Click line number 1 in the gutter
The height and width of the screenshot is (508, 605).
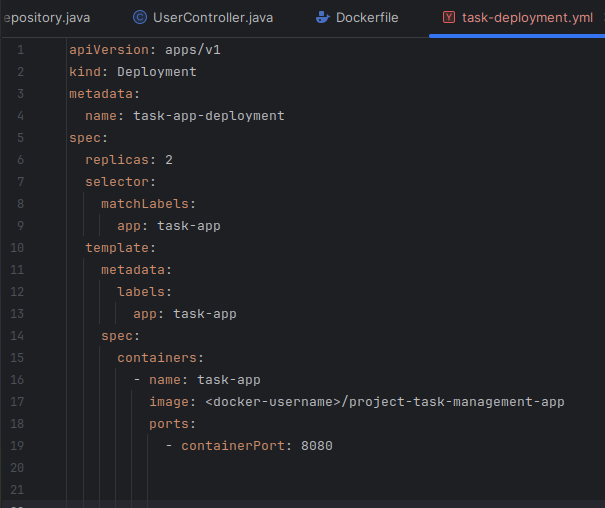21,49
